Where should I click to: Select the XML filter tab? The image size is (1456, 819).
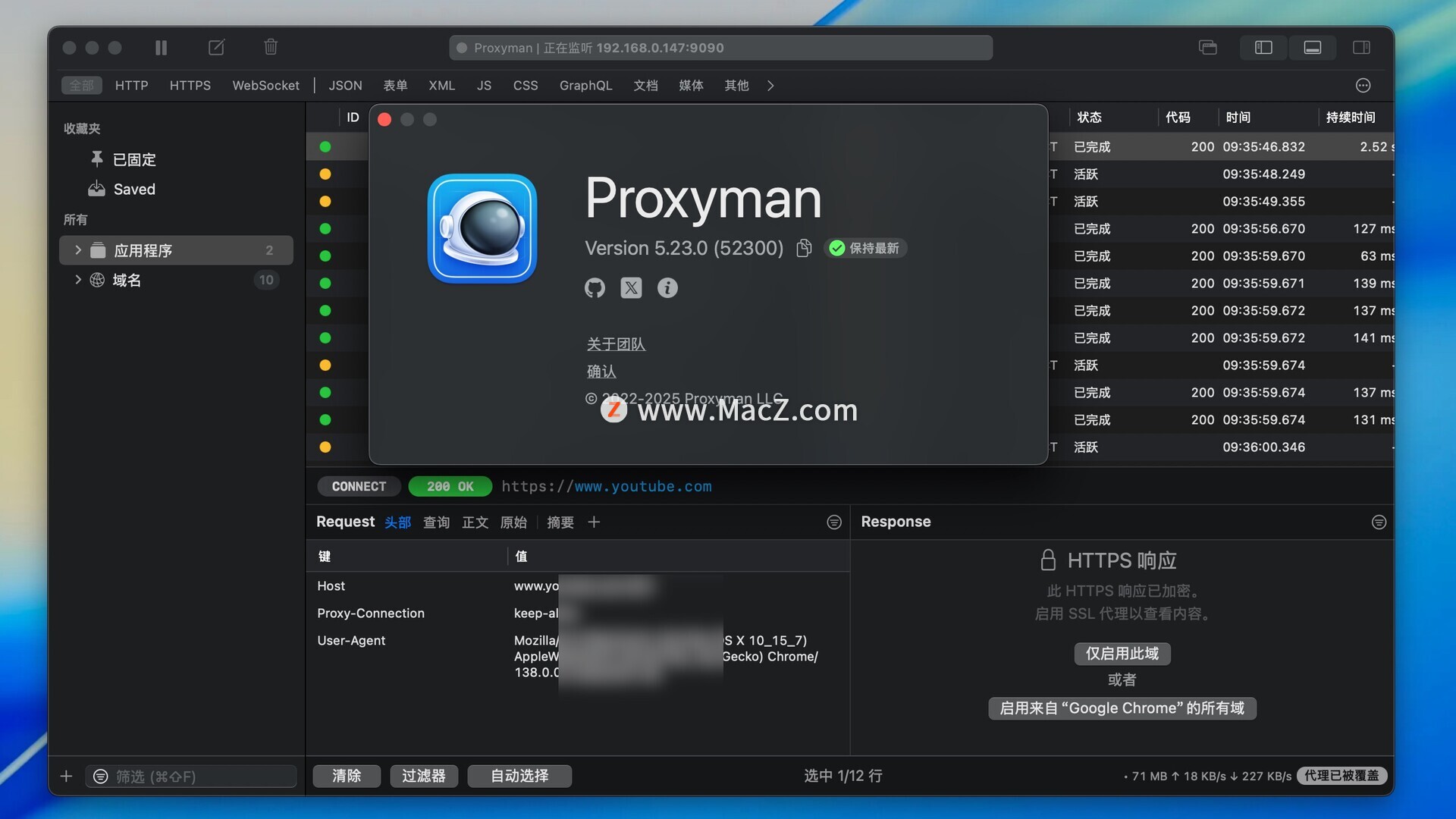(441, 86)
